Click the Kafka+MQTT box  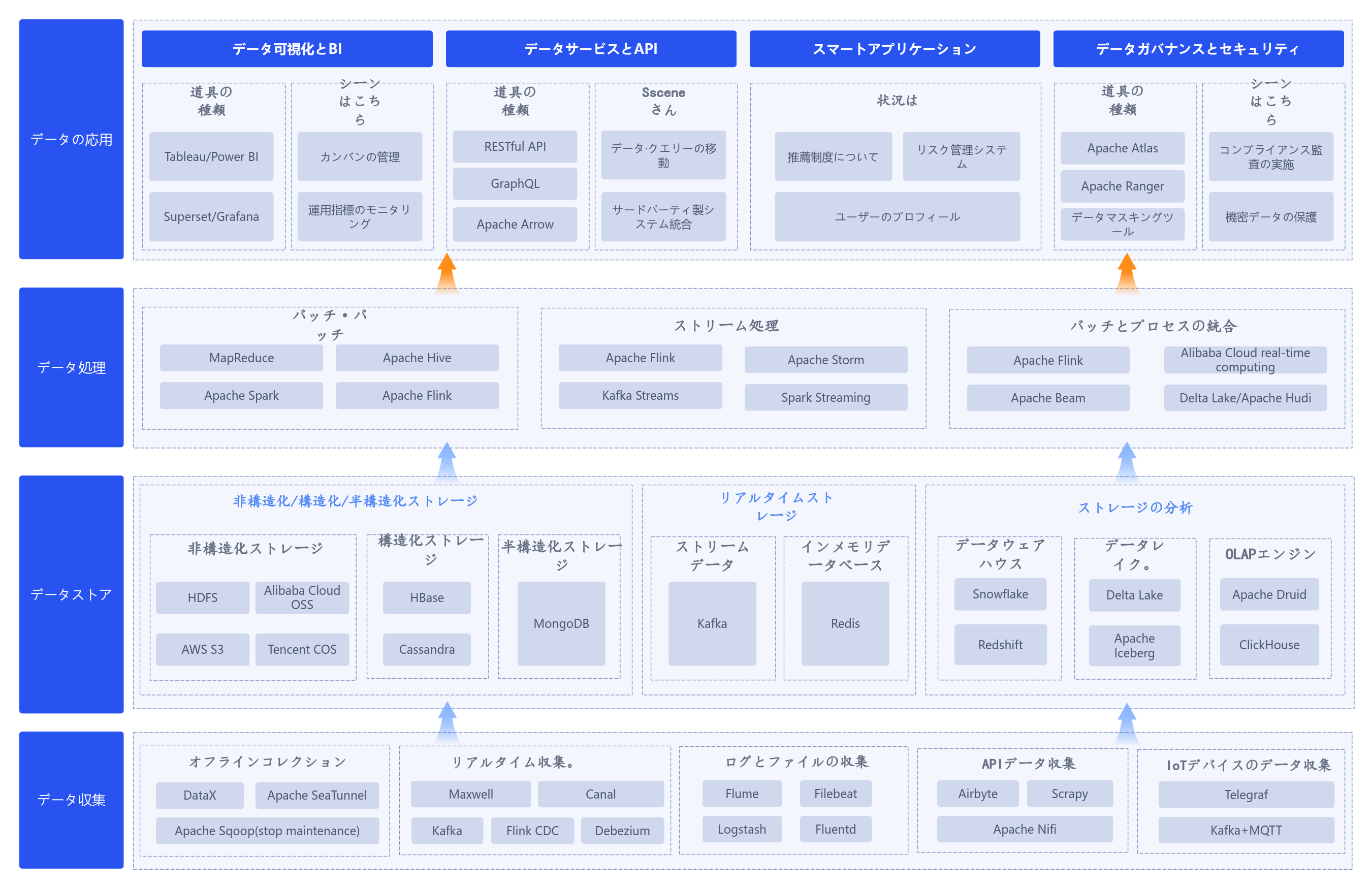[x=1246, y=831]
